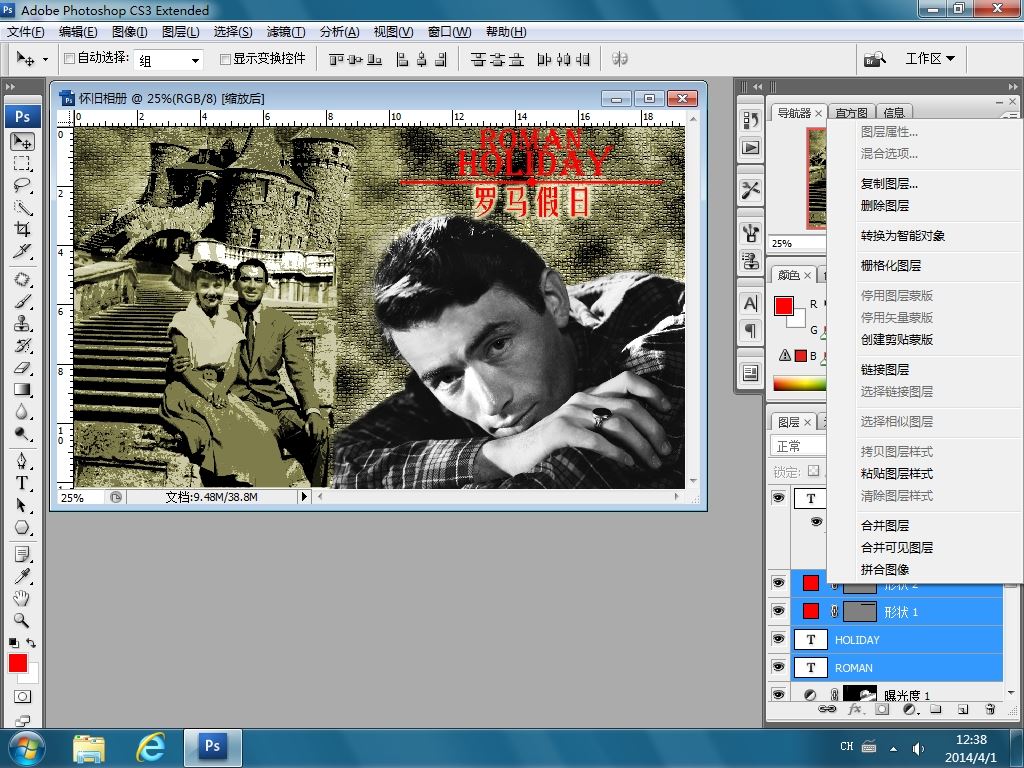Image resolution: width=1024 pixels, height=768 pixels.
Task: Click the 25% zoom field in status bar
Action: [x=81, y=498]
